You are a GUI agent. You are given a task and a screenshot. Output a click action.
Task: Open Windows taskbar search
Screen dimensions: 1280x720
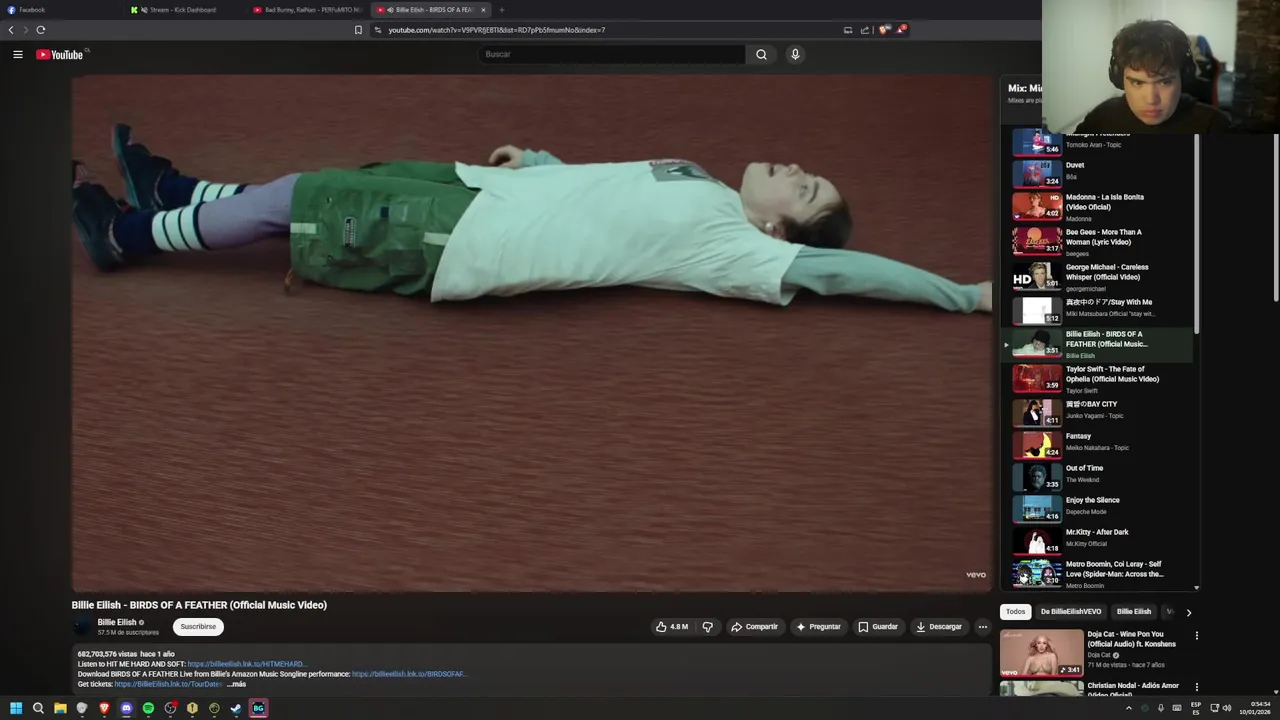(x=38, y=708)
